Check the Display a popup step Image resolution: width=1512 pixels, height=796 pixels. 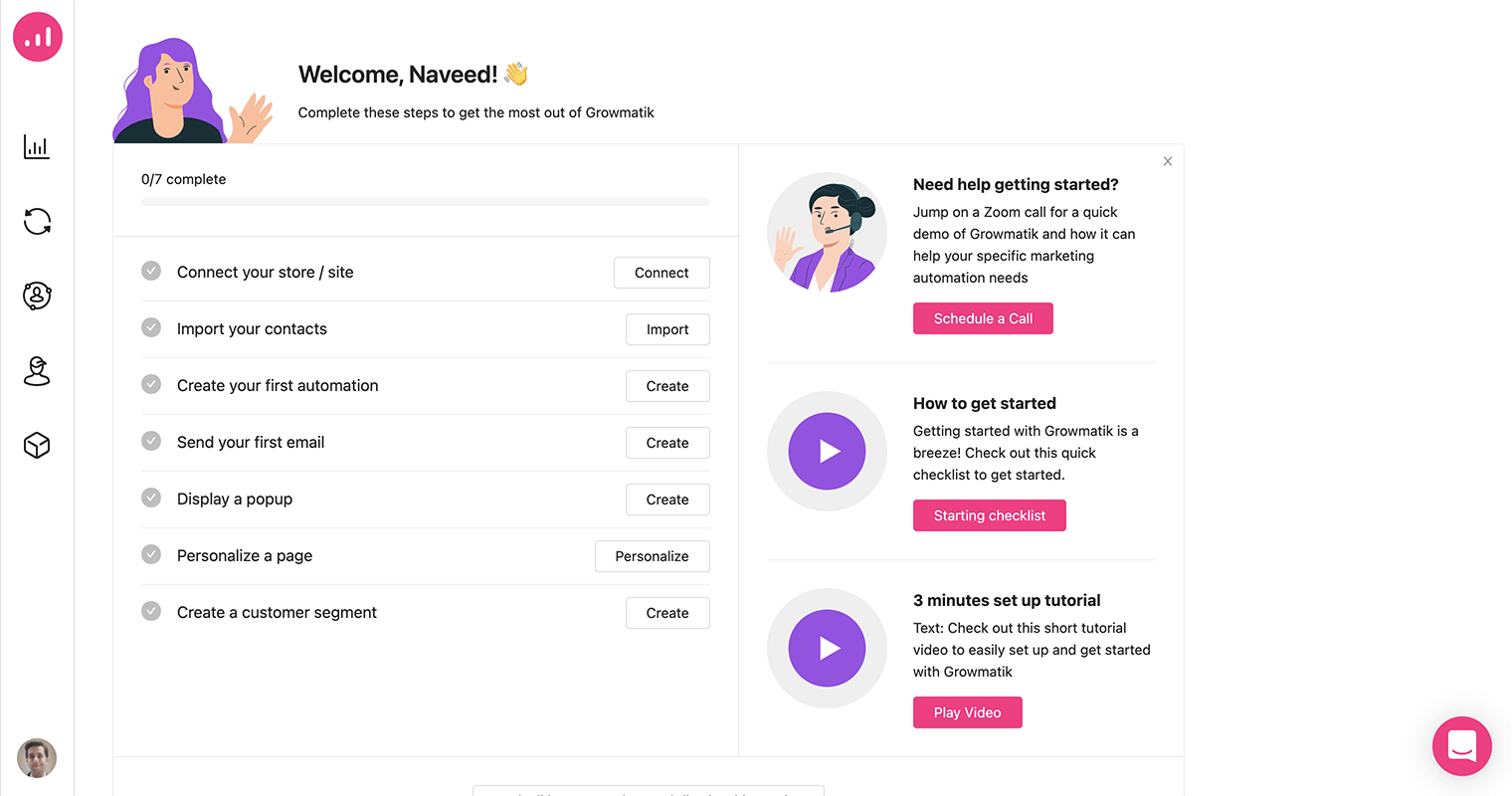tap(151, 497)
